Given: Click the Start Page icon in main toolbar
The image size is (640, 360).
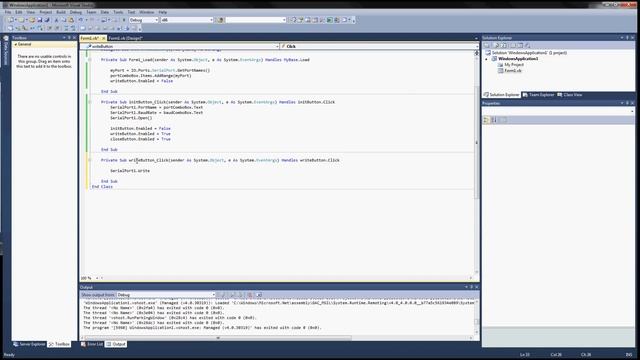Looking at the screenshot, I should pos(329,20).
